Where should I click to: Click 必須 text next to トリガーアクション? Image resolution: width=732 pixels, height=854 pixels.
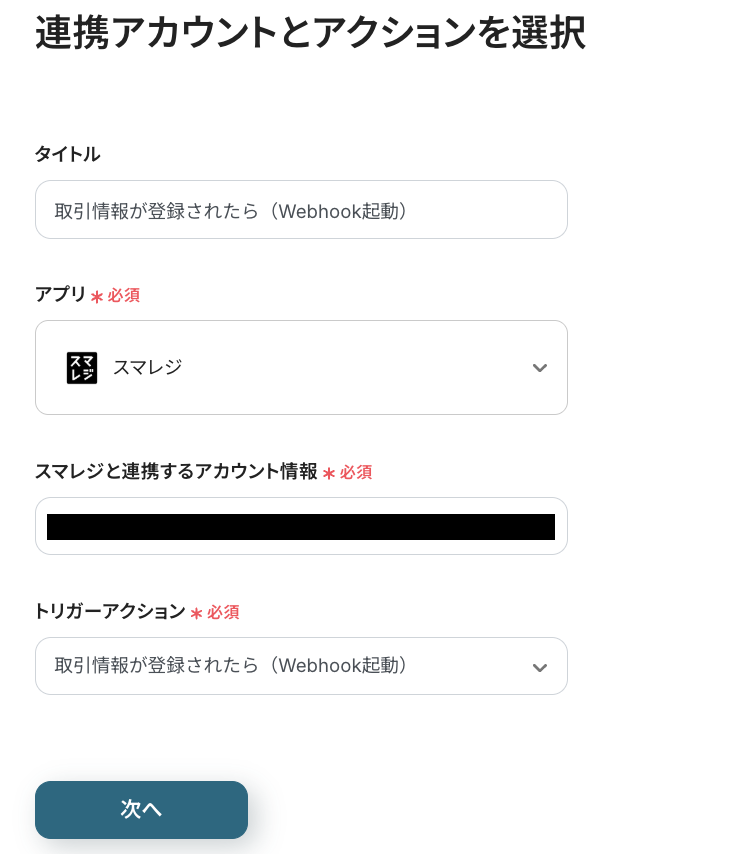click(223, 612)
